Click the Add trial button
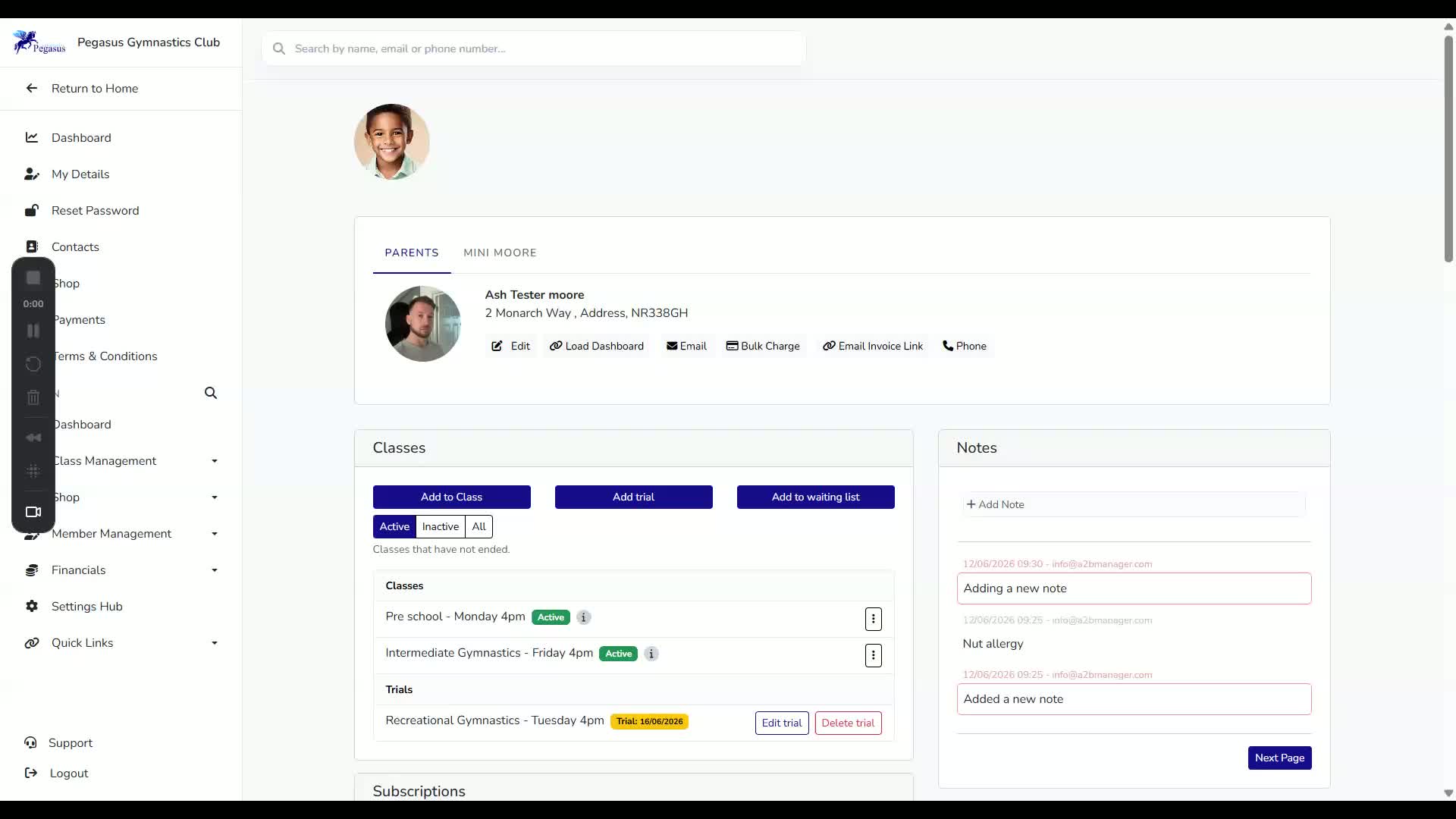This screenshot has height=819, width=1456. pos(634,497)
